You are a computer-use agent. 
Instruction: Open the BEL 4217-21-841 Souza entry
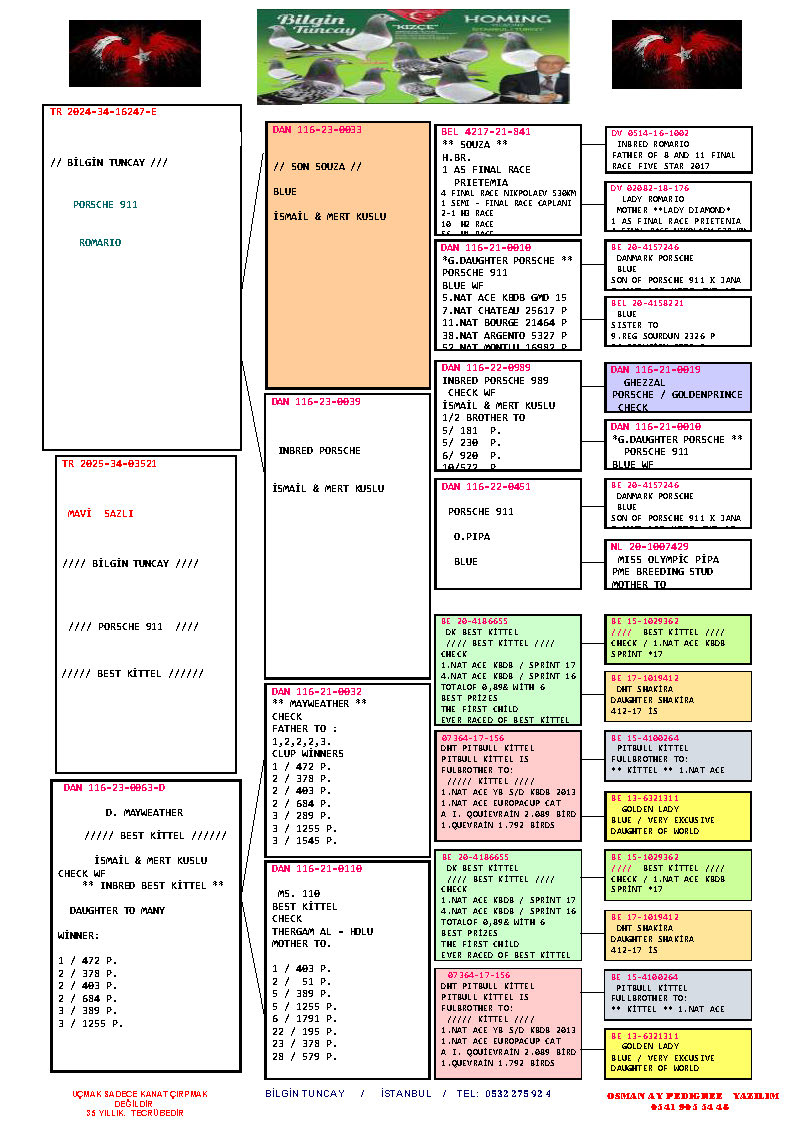coord(509,179)
